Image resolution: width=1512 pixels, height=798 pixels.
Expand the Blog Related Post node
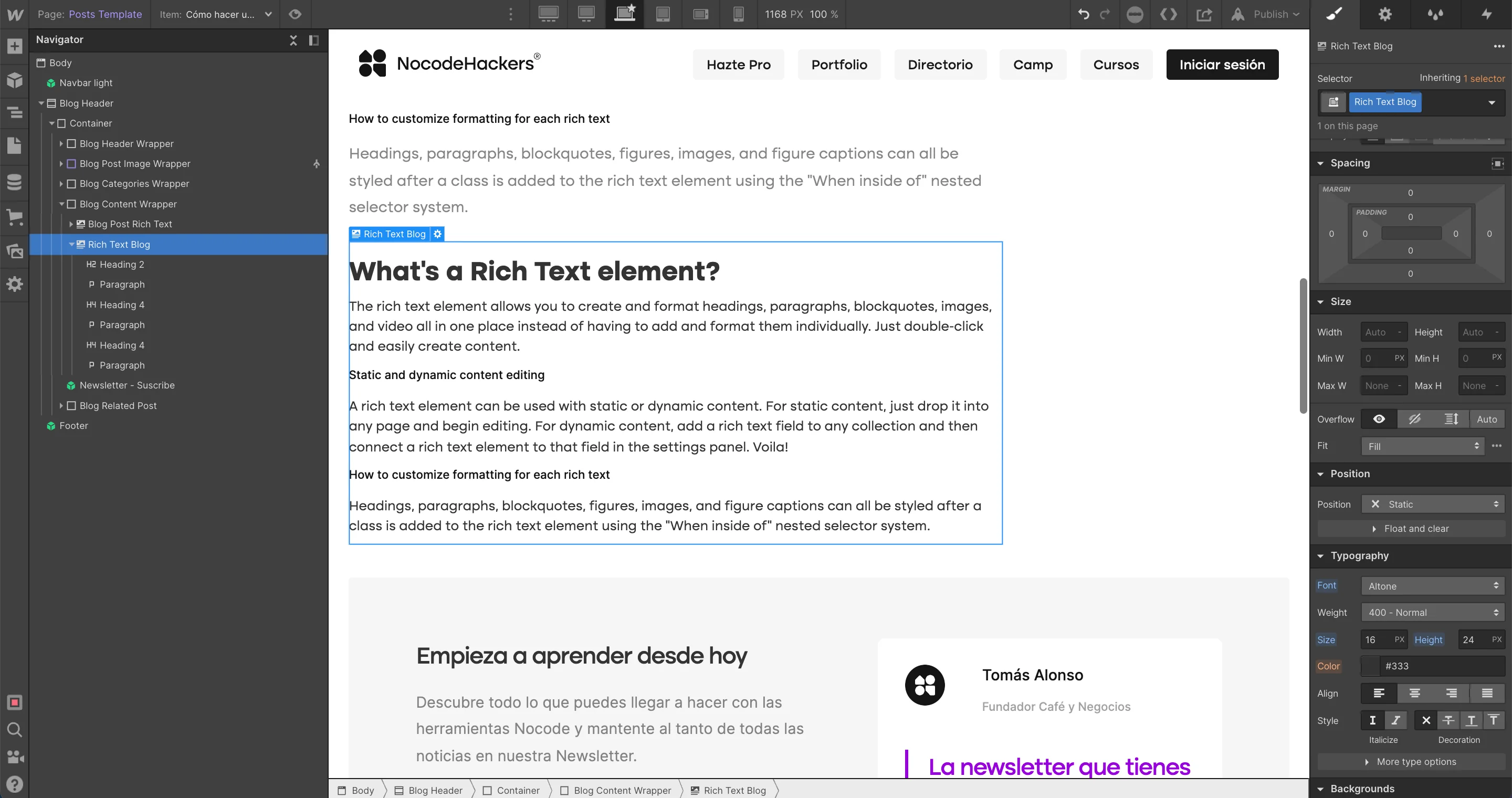61,405
